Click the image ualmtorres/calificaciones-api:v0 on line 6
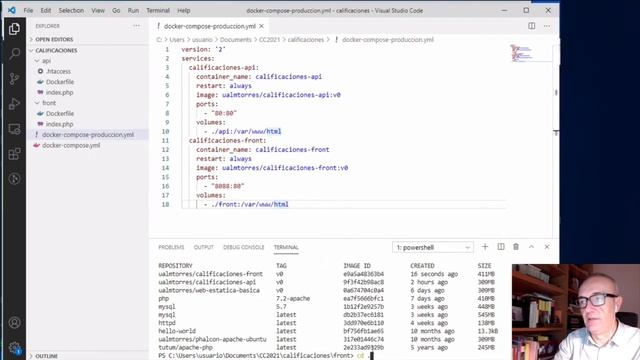This screenshot has width=640, height=360. click(x=281, y=95)
